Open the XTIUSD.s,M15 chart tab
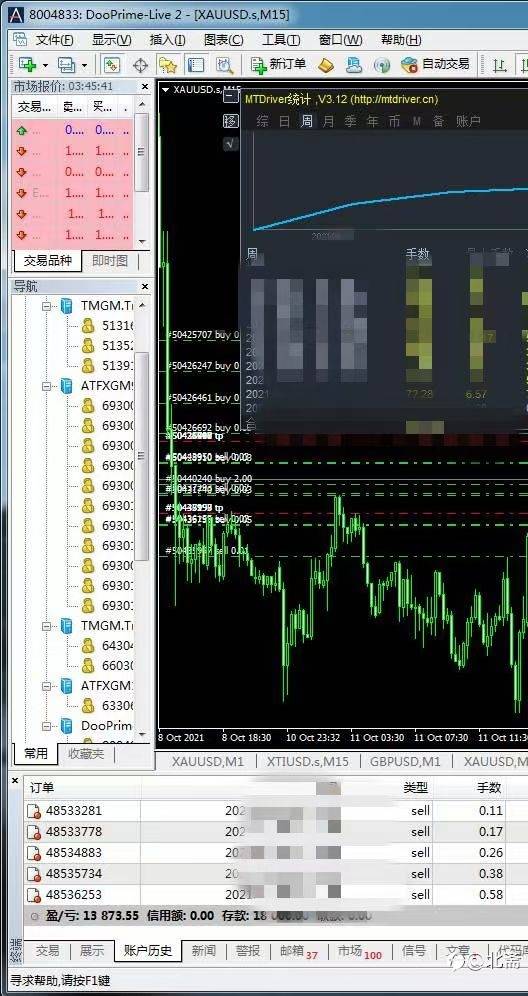The height and width of the screenshot is (996, 528). (x=308, y=761)
